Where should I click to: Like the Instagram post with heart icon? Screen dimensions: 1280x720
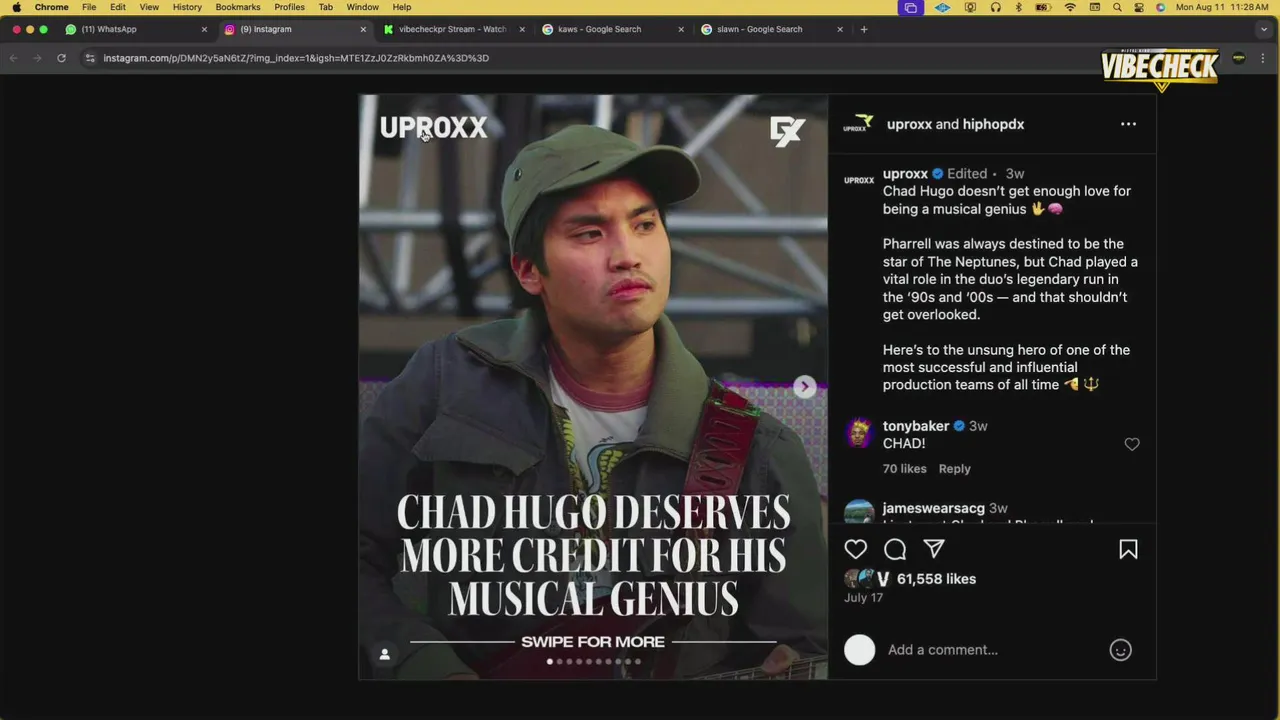coord(856,549)
